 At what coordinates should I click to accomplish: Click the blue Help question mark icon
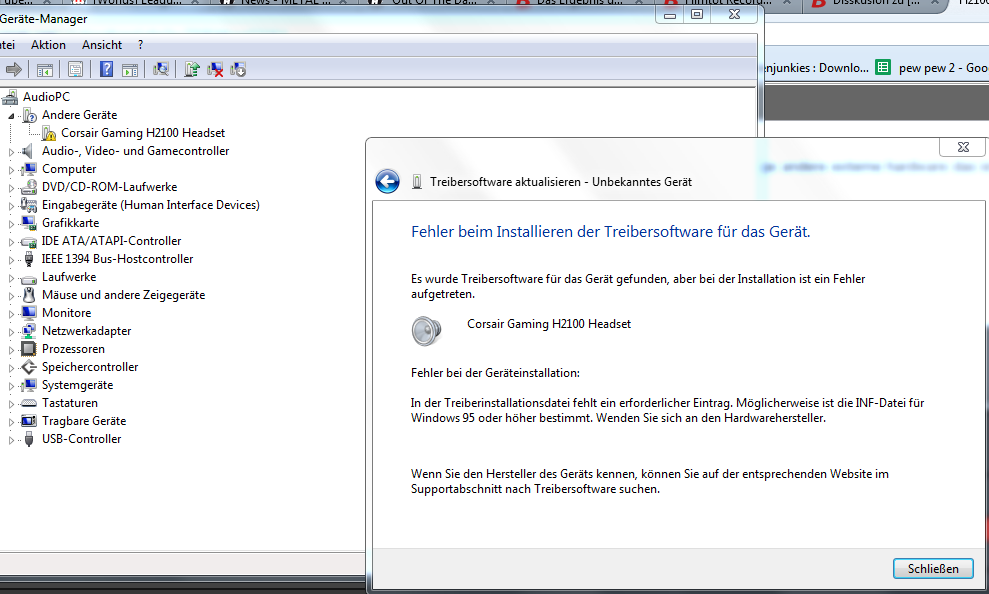[107, 69]
